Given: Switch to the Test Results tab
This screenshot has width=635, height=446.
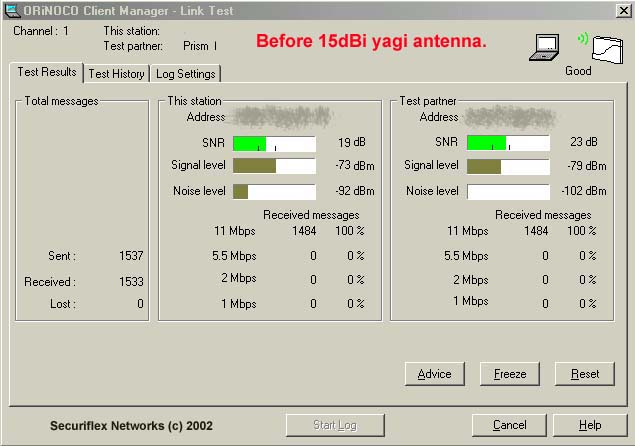Looking at the screenshot, I should [47, 72].
